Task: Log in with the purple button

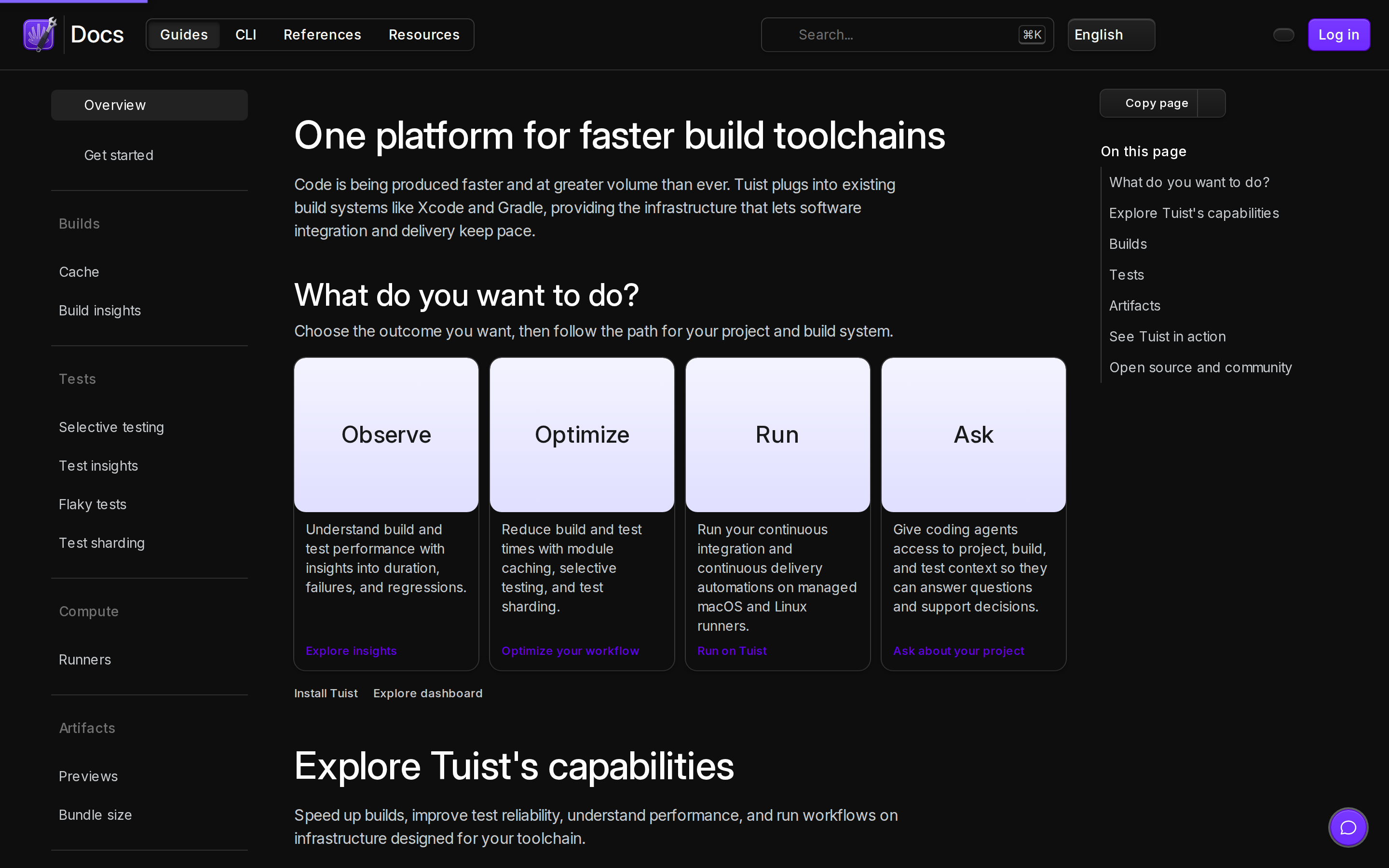Action: click(1338, 35)
